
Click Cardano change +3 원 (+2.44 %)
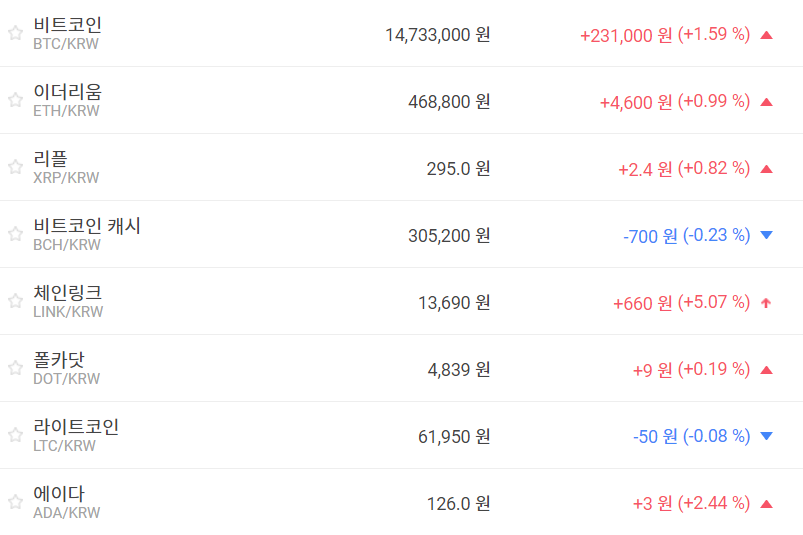(x=691, y=504)
